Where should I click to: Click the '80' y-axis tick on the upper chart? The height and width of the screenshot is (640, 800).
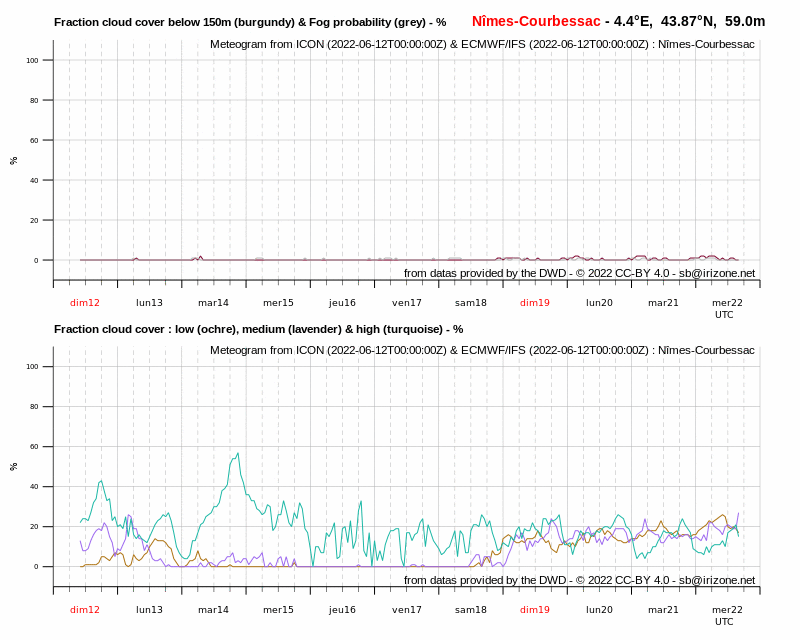[x=34, y=101]
